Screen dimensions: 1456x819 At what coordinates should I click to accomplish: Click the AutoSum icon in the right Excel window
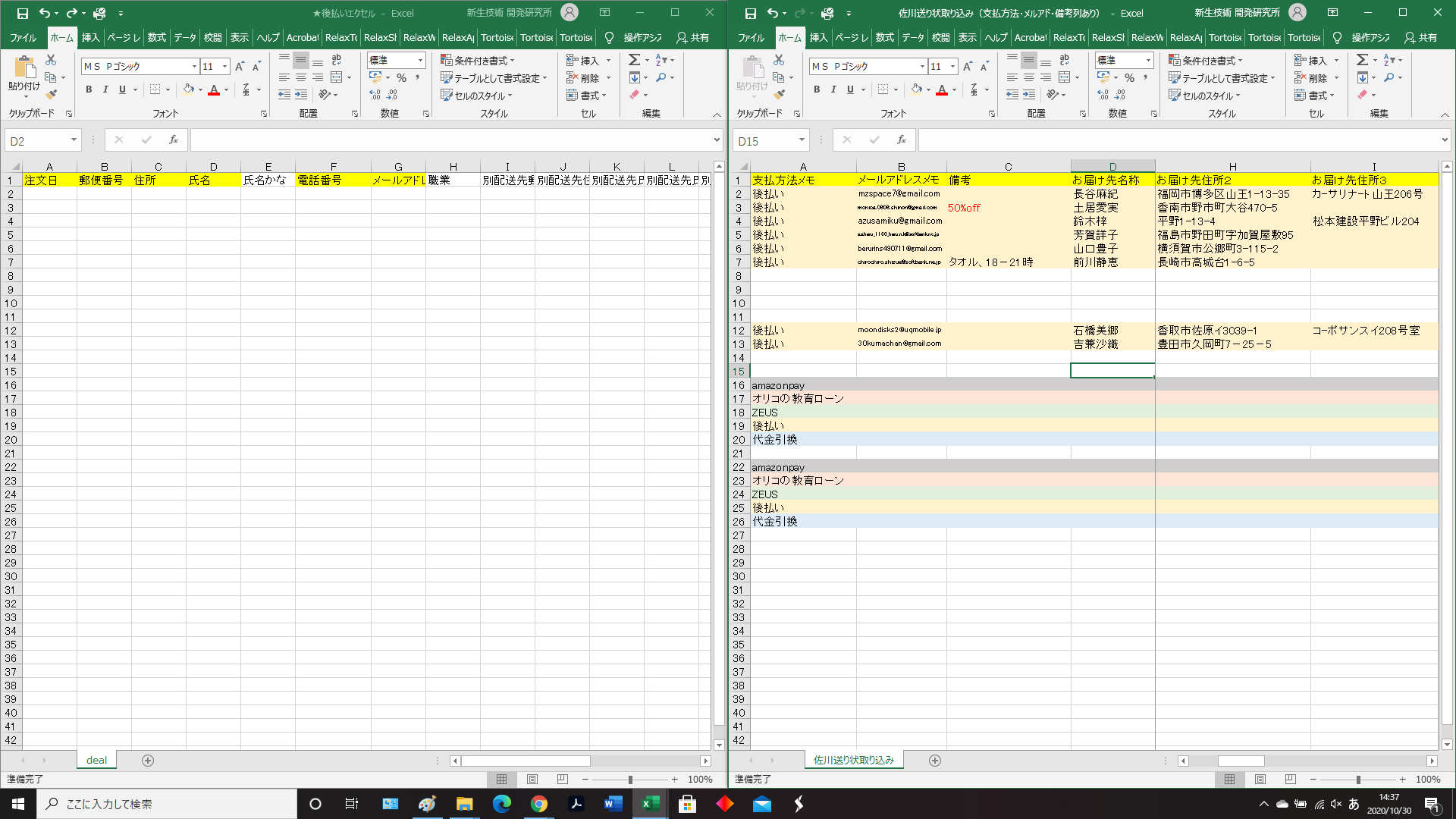coord(1363,60)
